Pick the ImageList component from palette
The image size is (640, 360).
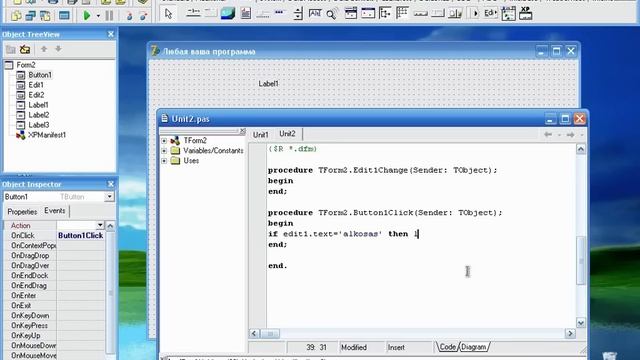(228, 13)
